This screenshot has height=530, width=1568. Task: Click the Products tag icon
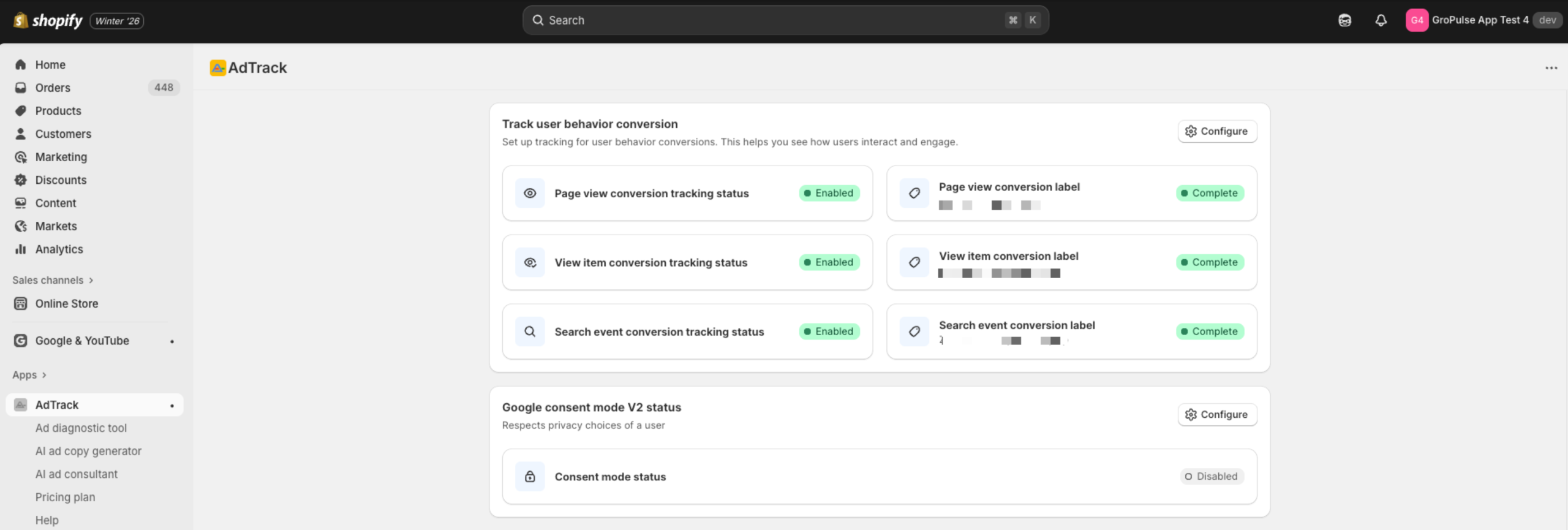[x=21, y=111]
